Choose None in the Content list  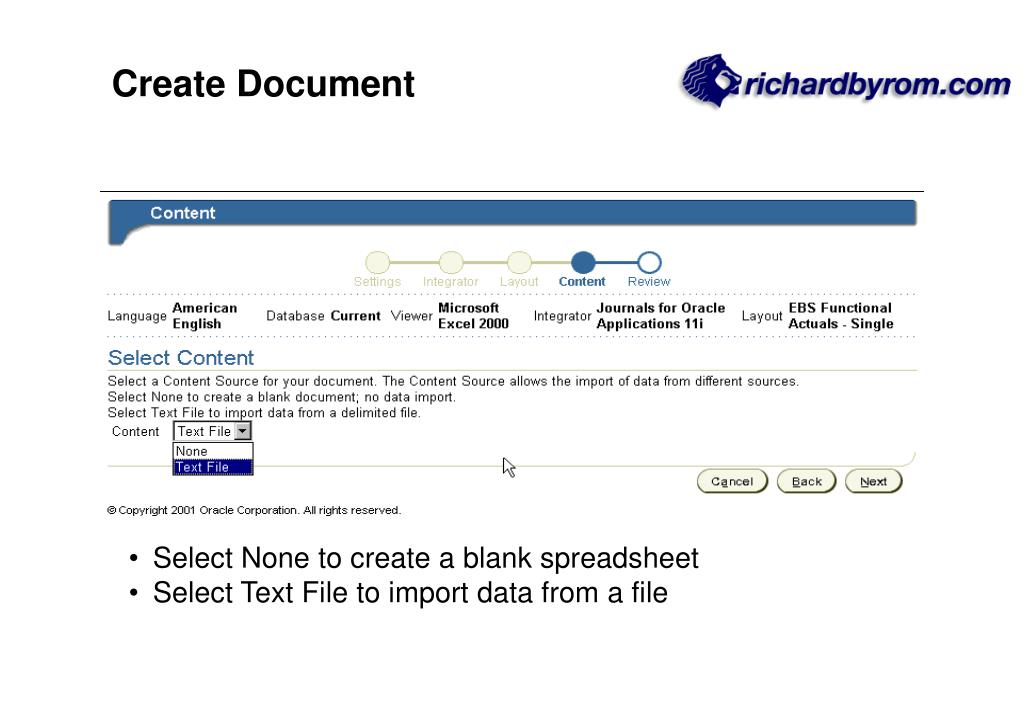213,451
